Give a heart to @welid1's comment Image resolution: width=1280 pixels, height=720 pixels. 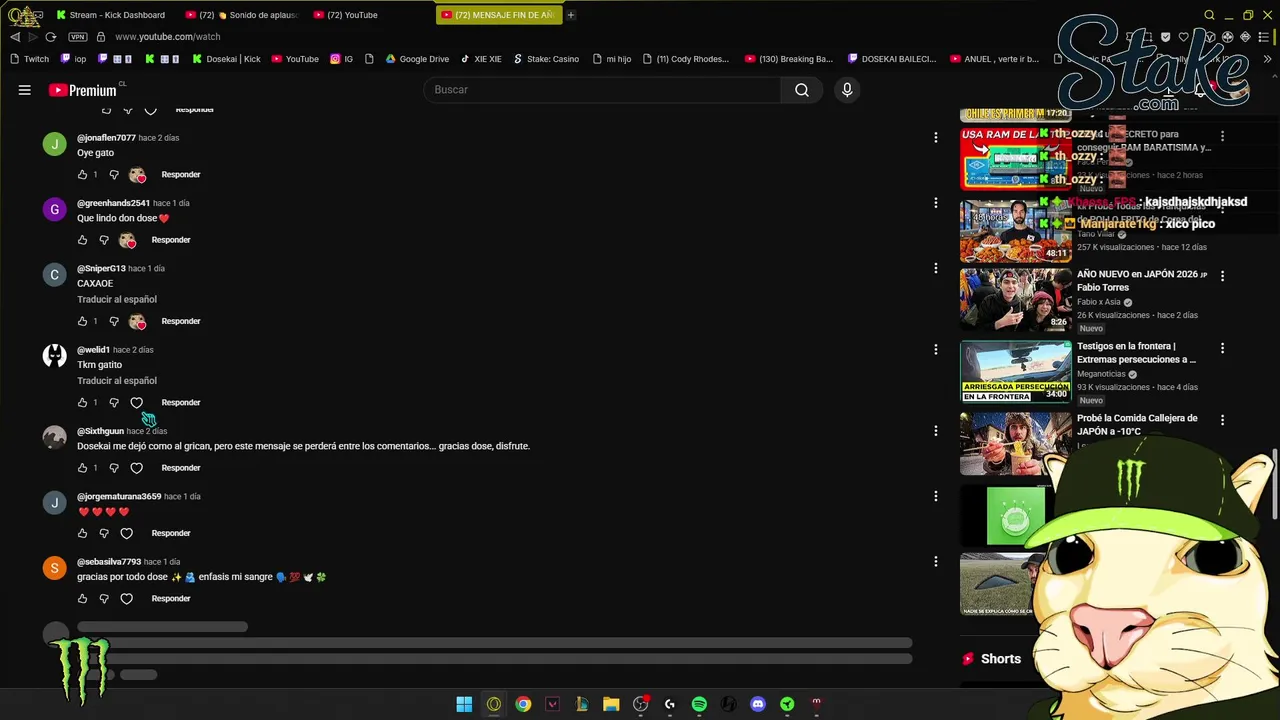[x=137, y=403]
